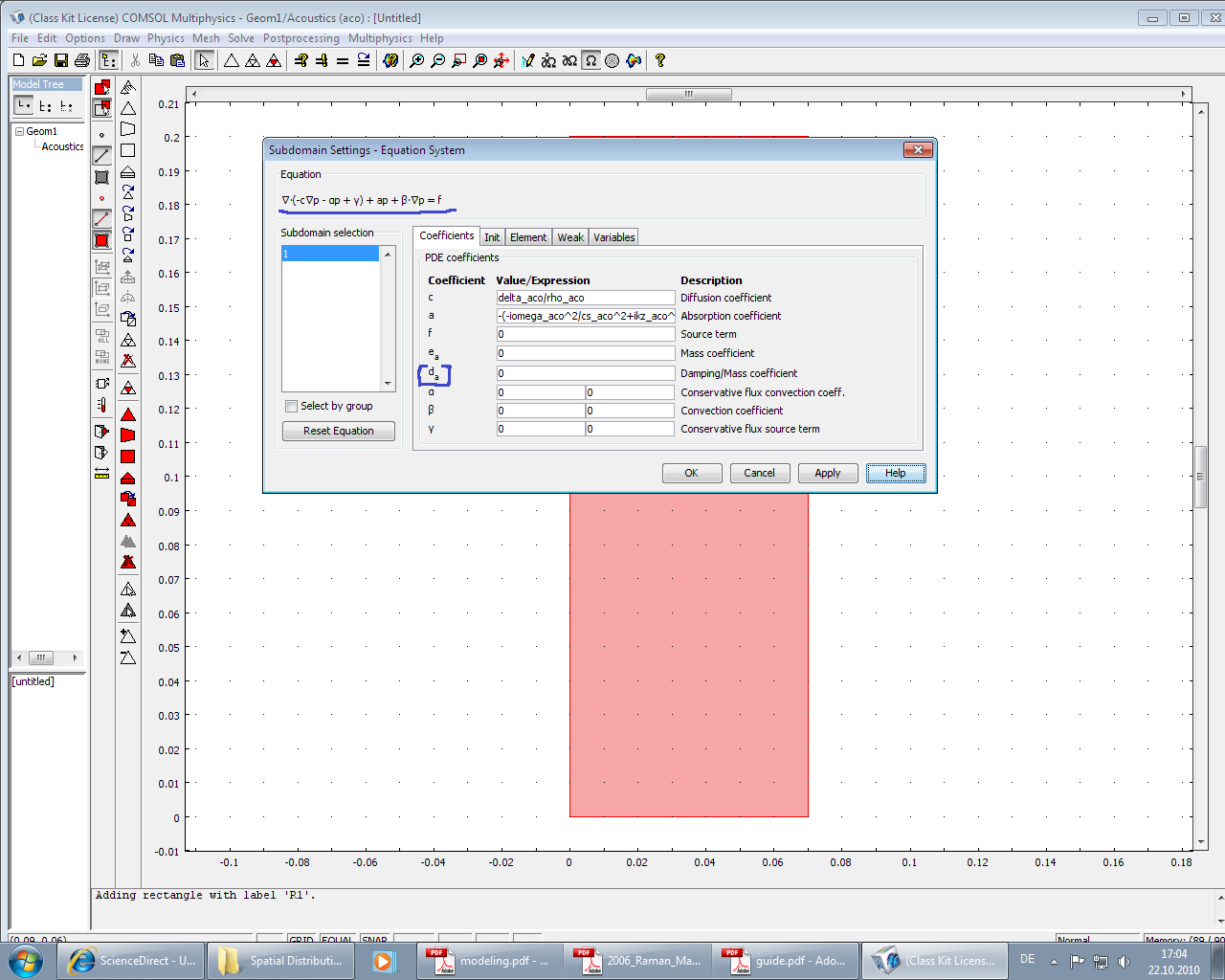Click the Save diskette icon
The image size is (1225, 980).
point(61,60)
